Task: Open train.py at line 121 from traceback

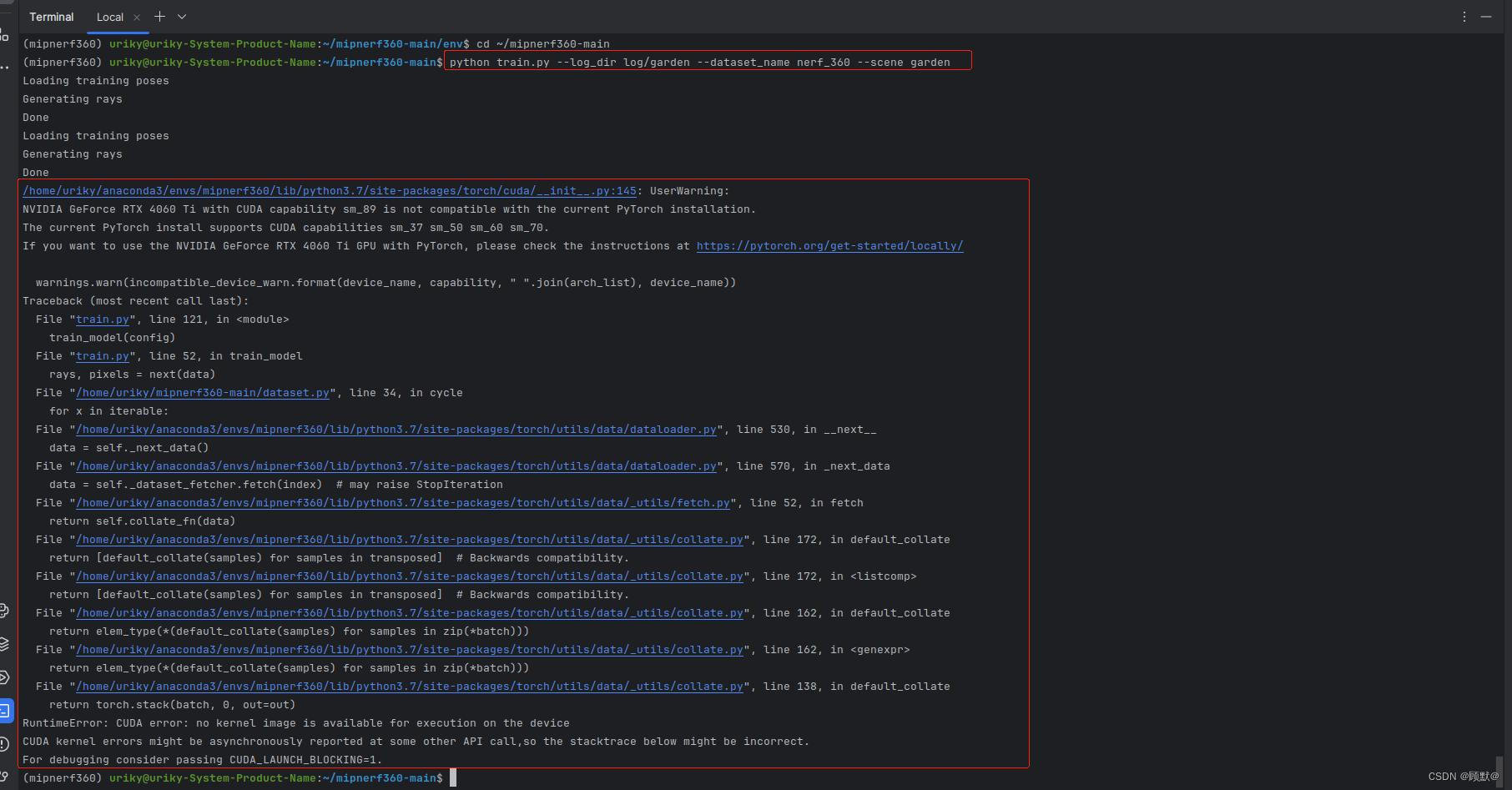Action: [x=103, y=319]
